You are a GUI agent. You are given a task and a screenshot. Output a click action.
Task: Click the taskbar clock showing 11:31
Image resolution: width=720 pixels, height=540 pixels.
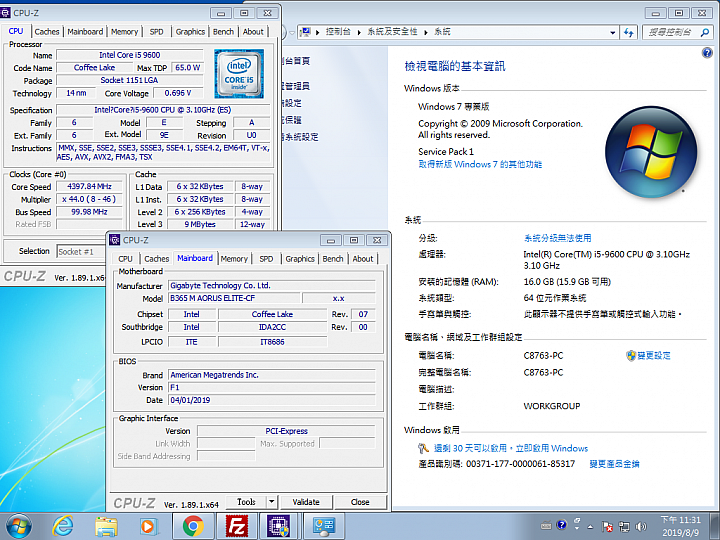click(681, 526)
